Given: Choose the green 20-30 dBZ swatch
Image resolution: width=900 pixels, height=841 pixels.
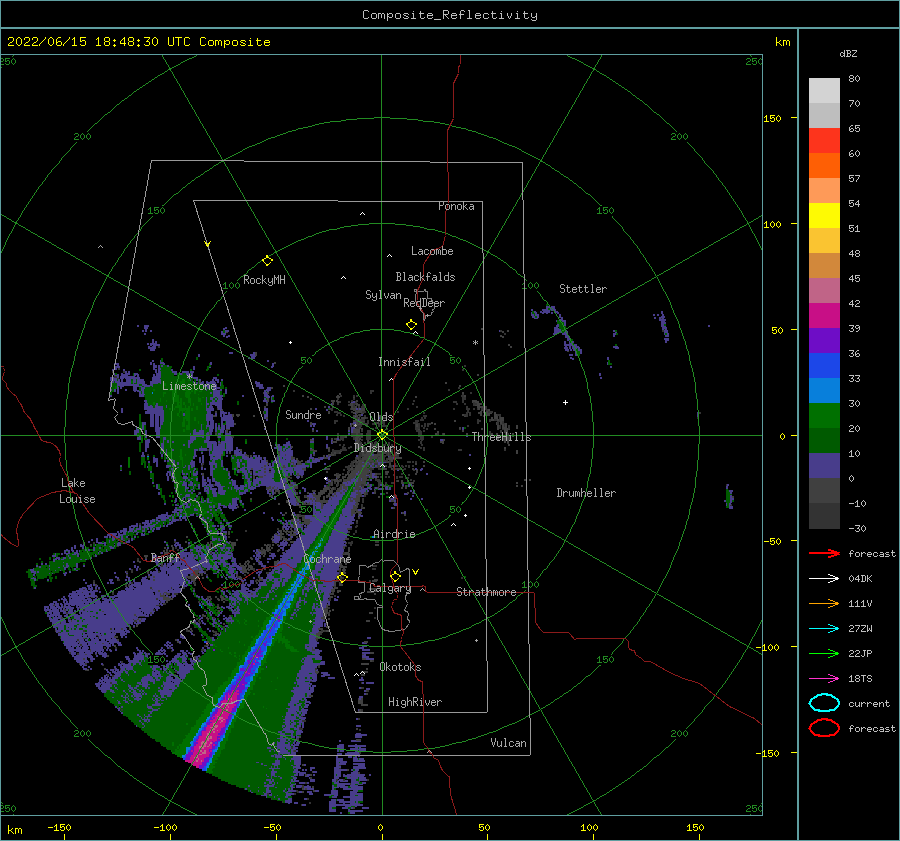Looking at the screenshot, I should [x=824, y=416].
